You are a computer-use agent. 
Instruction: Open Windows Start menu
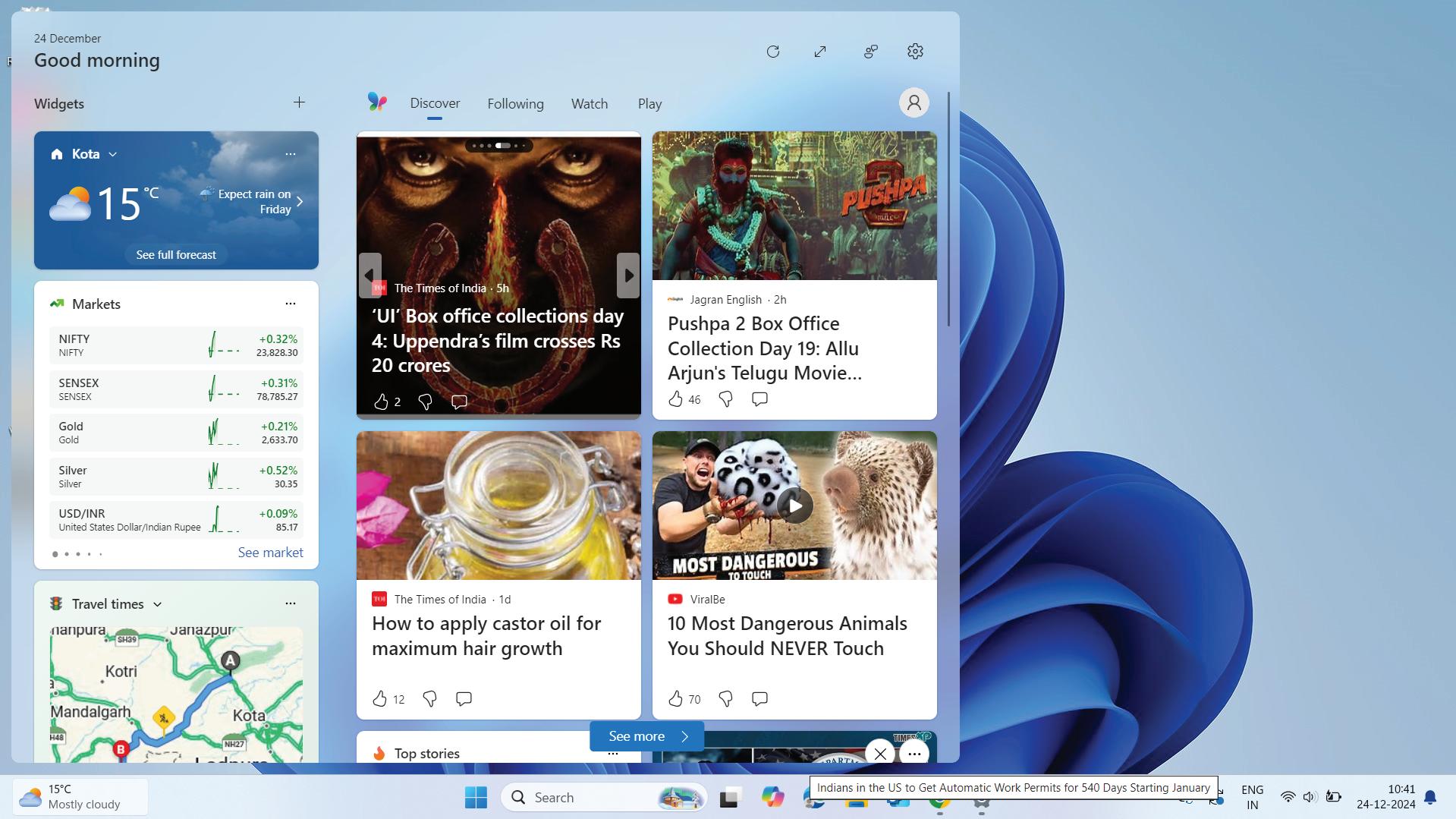point(476,798)
